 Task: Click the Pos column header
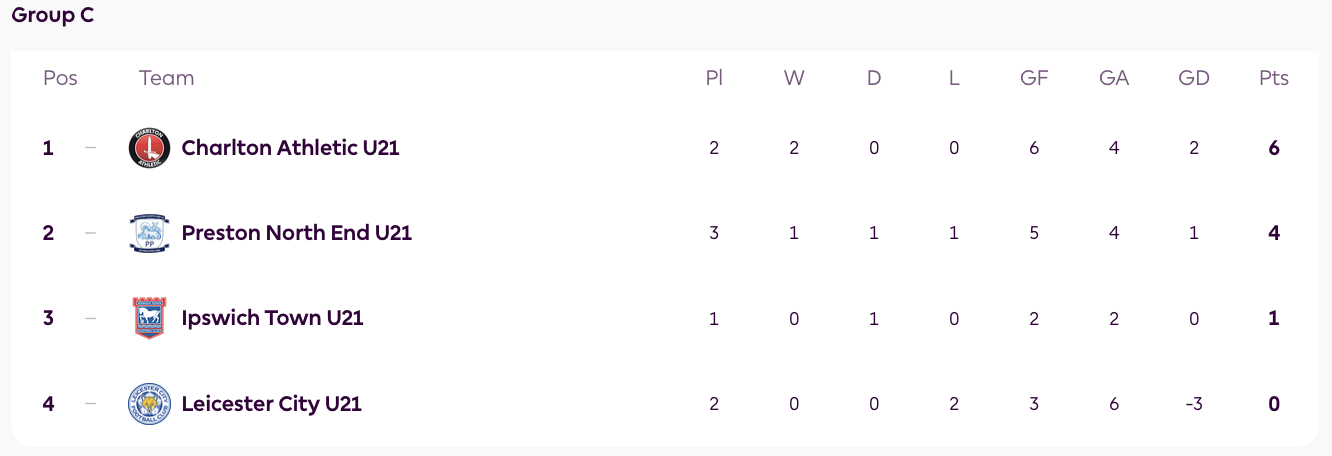click(60, 78)
